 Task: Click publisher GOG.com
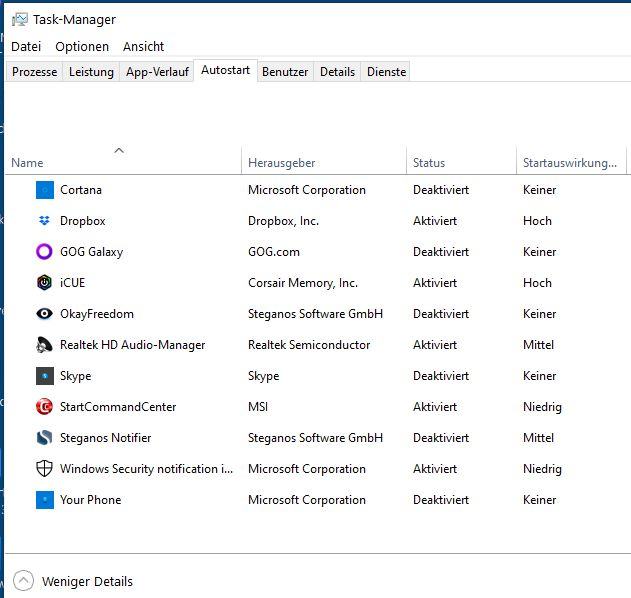coord(274,252)
